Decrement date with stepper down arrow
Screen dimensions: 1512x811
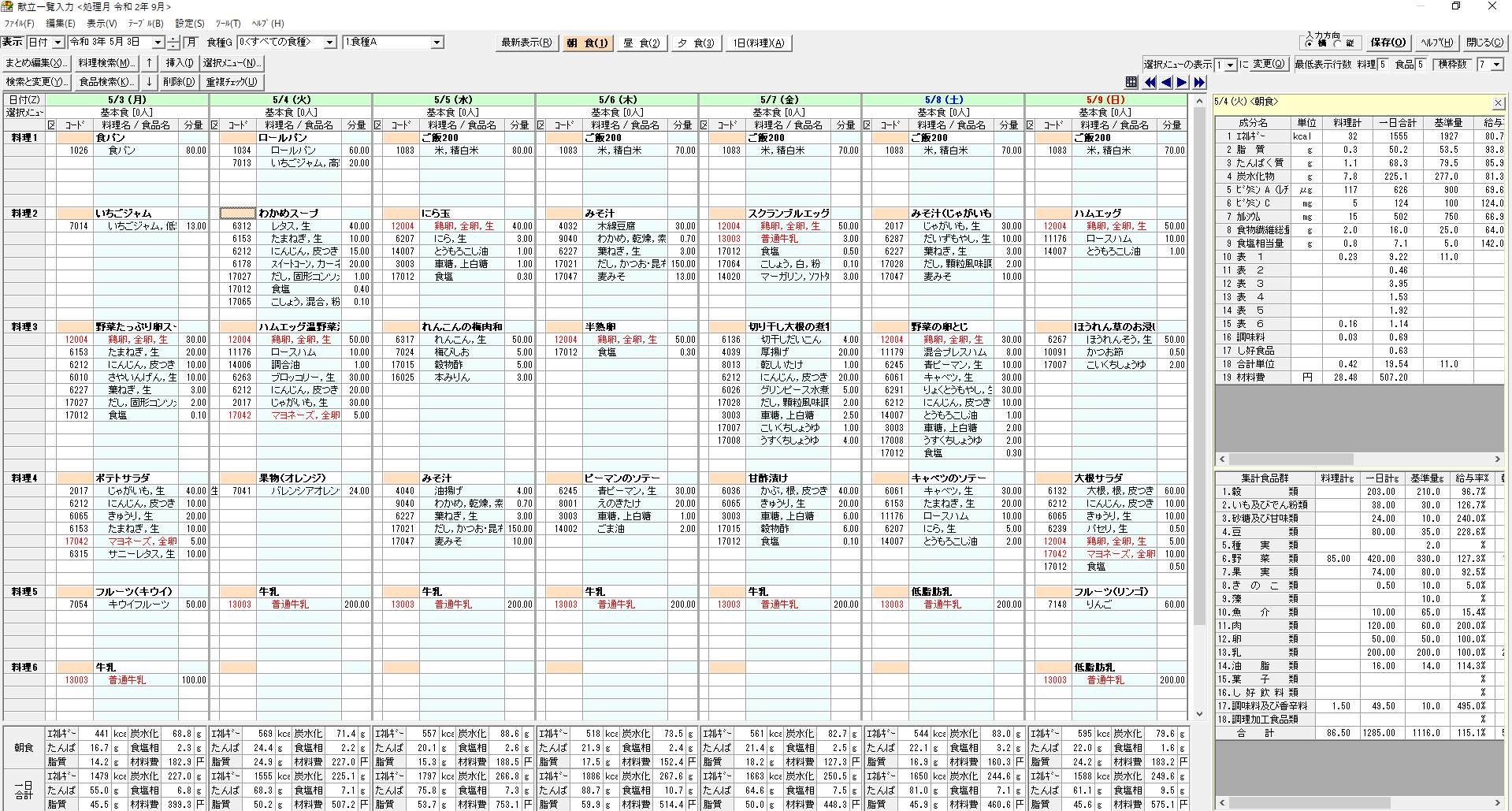173,47
